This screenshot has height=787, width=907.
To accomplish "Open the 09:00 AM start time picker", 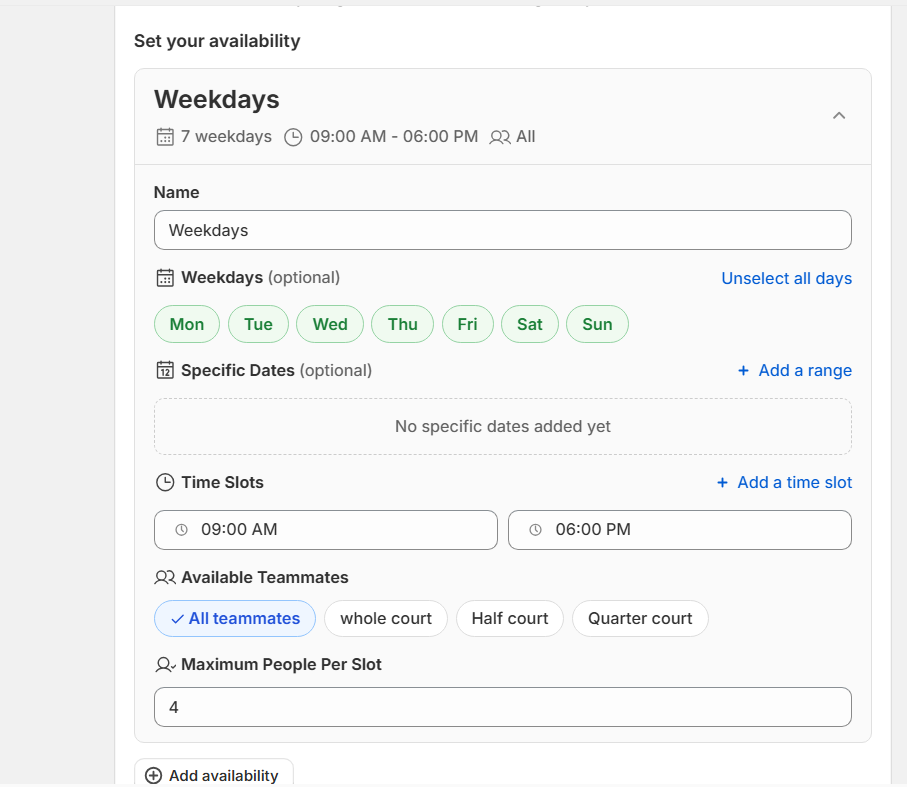I will (325, 530).
